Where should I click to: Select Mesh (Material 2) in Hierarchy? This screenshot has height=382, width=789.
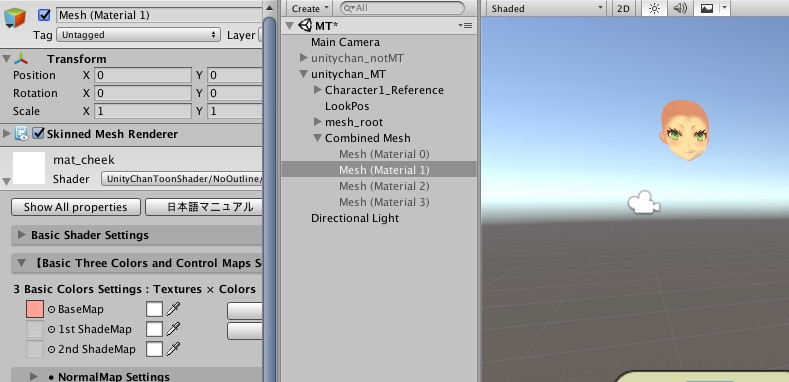pos(384,186)
